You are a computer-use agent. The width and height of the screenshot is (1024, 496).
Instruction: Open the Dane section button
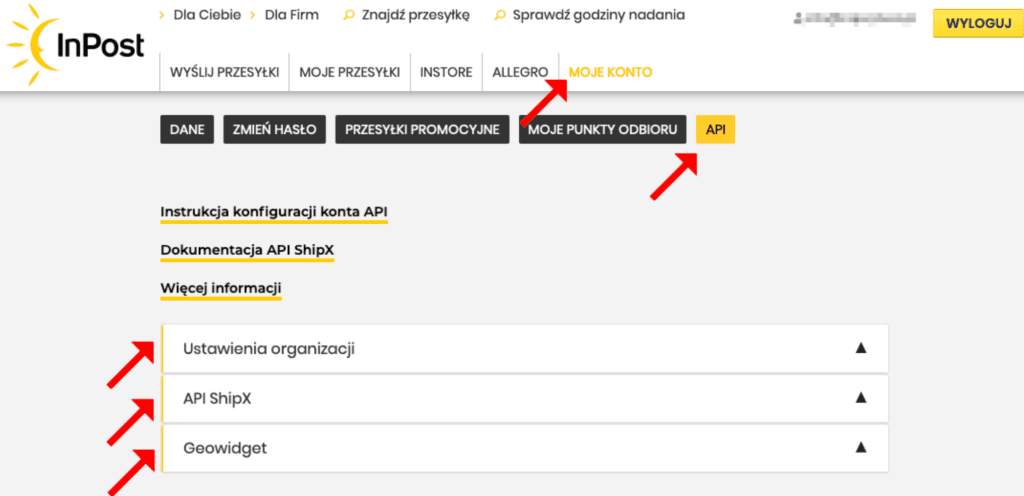(187, 130)
